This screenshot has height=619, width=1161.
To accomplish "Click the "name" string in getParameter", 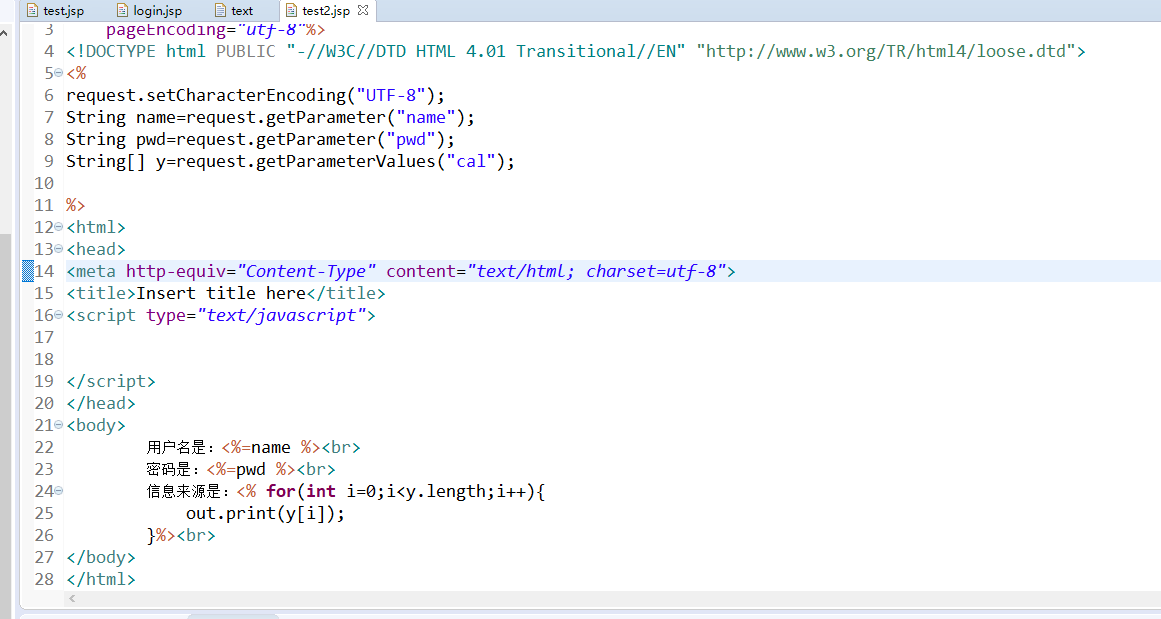I will pyautogui.click(x=426, y=117).
